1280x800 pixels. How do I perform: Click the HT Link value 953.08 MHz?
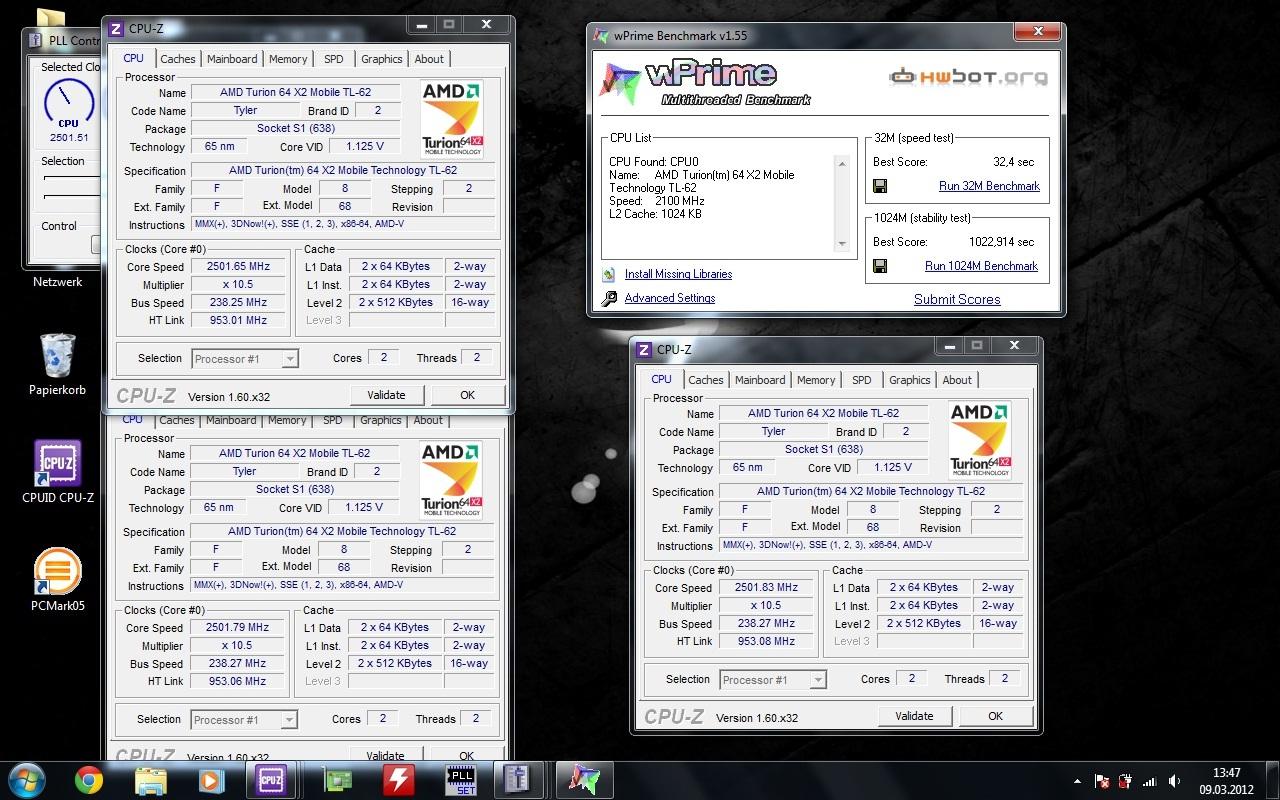click(764, 642)
